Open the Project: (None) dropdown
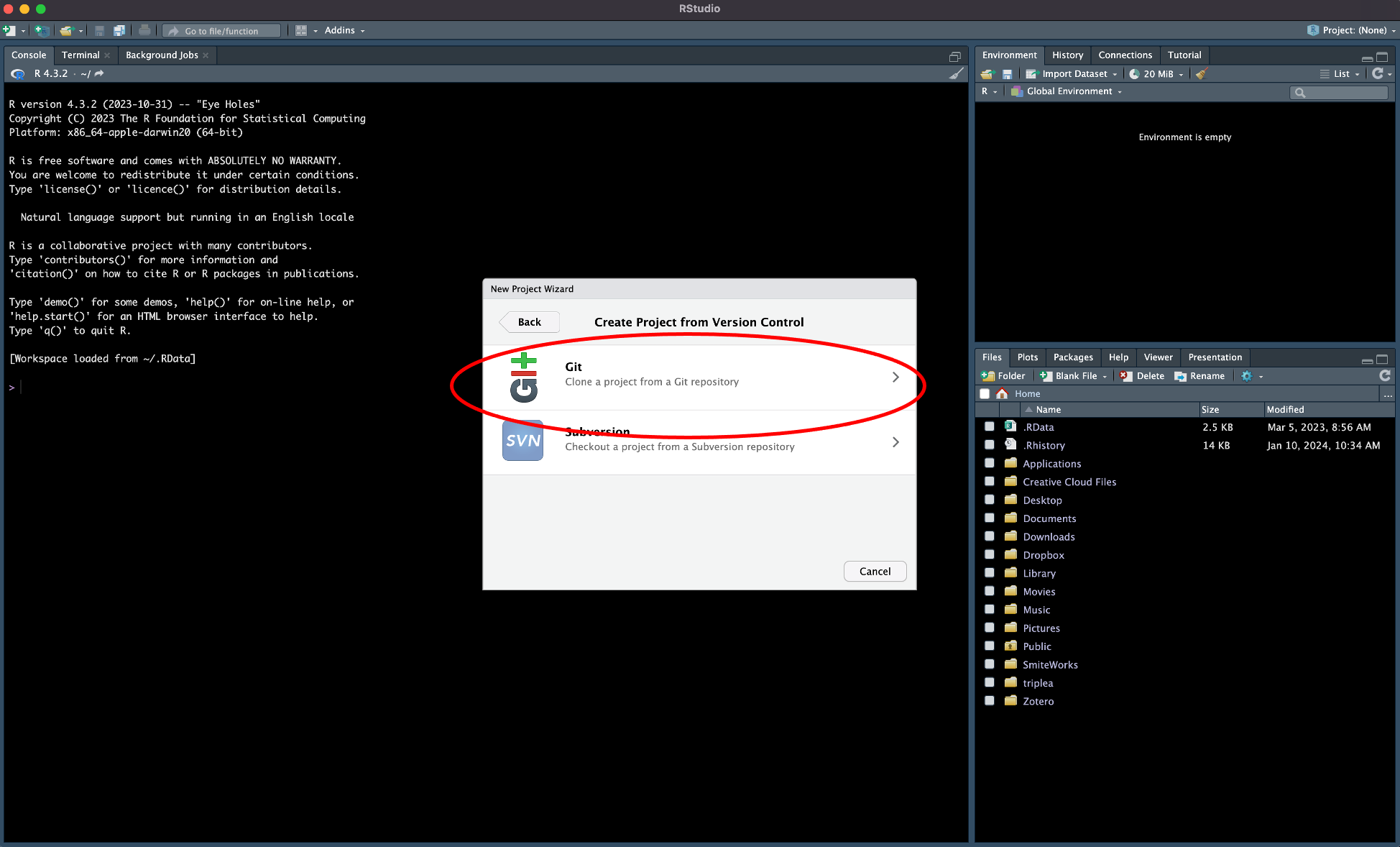This screenshot has width=1400, height=847. coord(1351,30)
